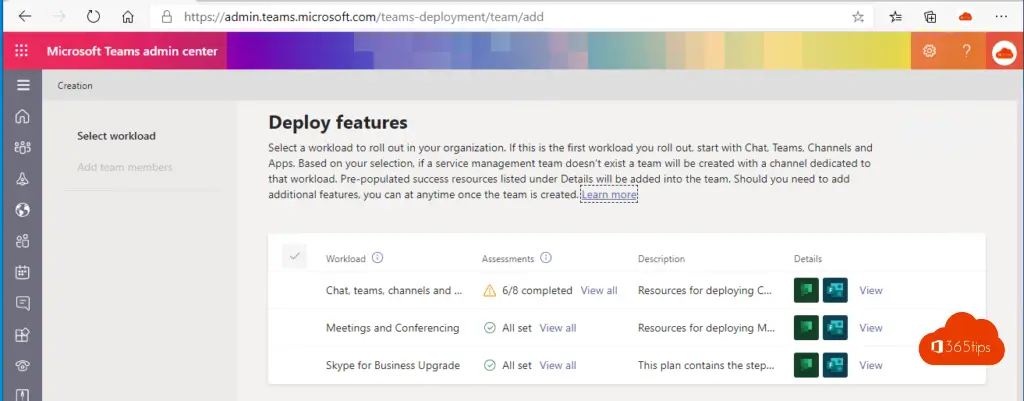Click the Workload column info icon
This screenshot has height=401, width=1024.
click(x=378, y=258)
